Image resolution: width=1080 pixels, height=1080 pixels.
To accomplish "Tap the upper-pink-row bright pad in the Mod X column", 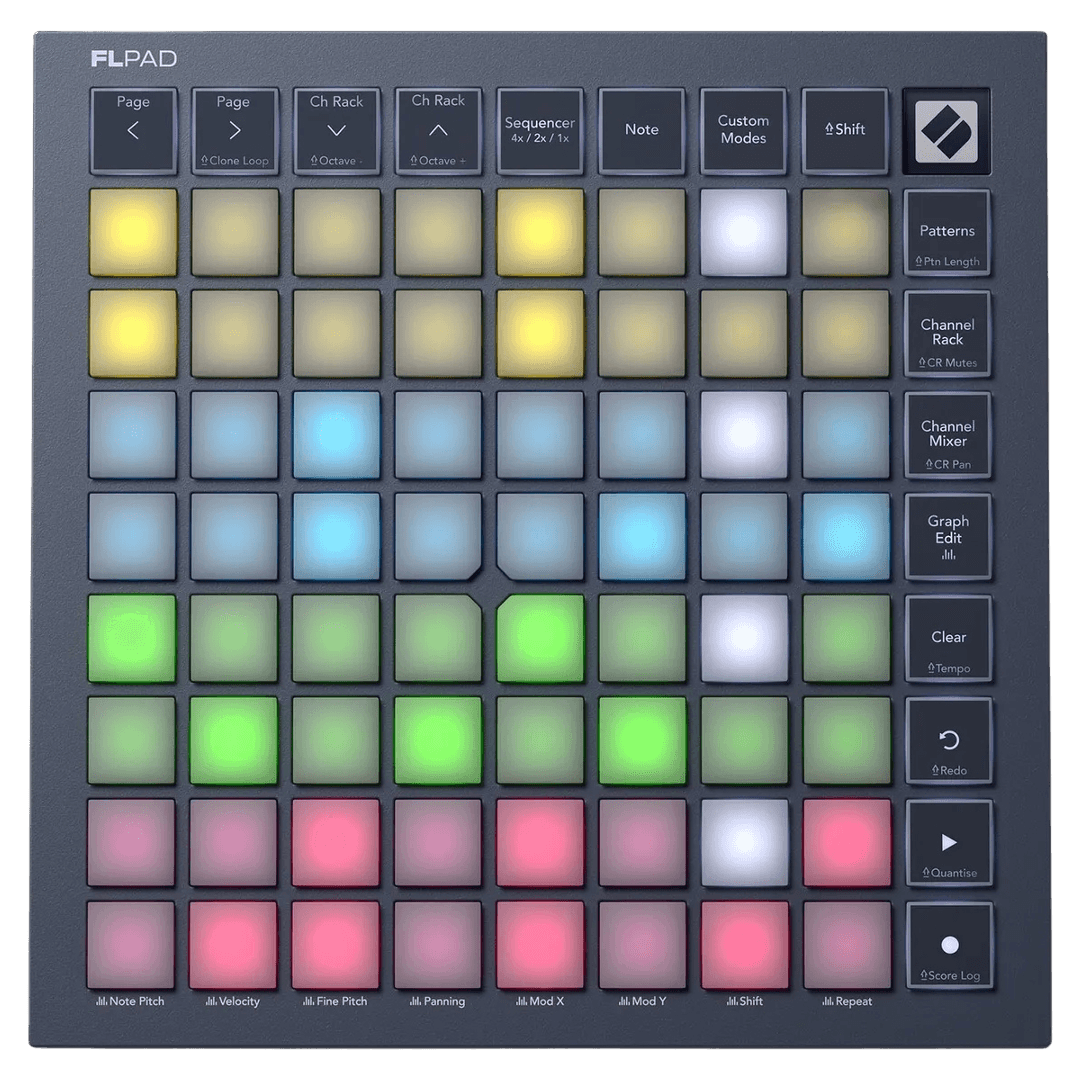I will pos(540,842).
